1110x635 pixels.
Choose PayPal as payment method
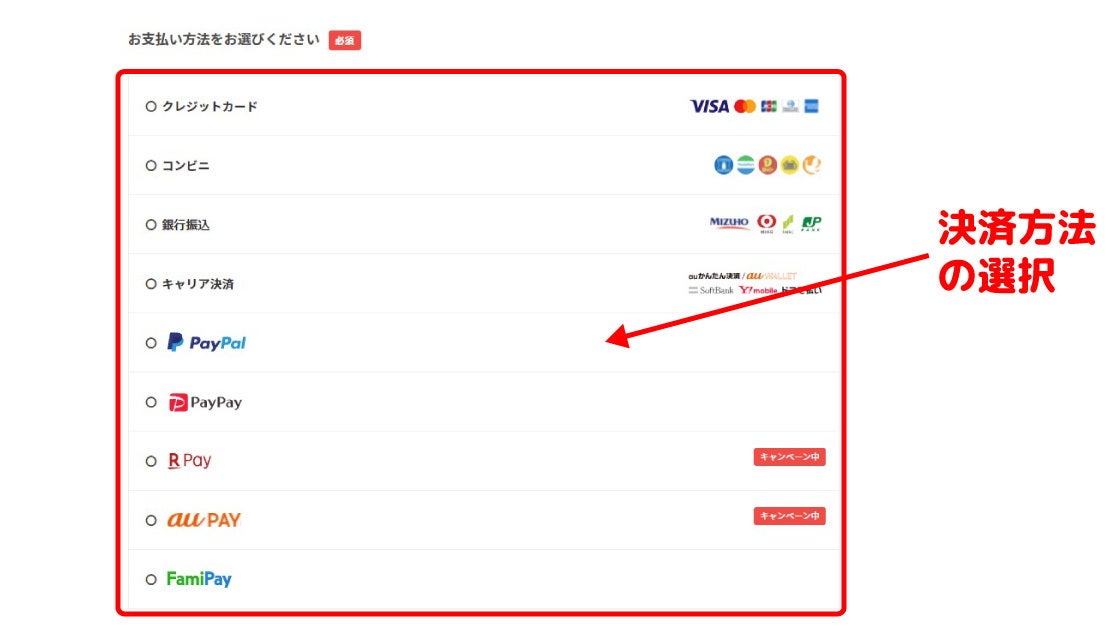point(151,343)
